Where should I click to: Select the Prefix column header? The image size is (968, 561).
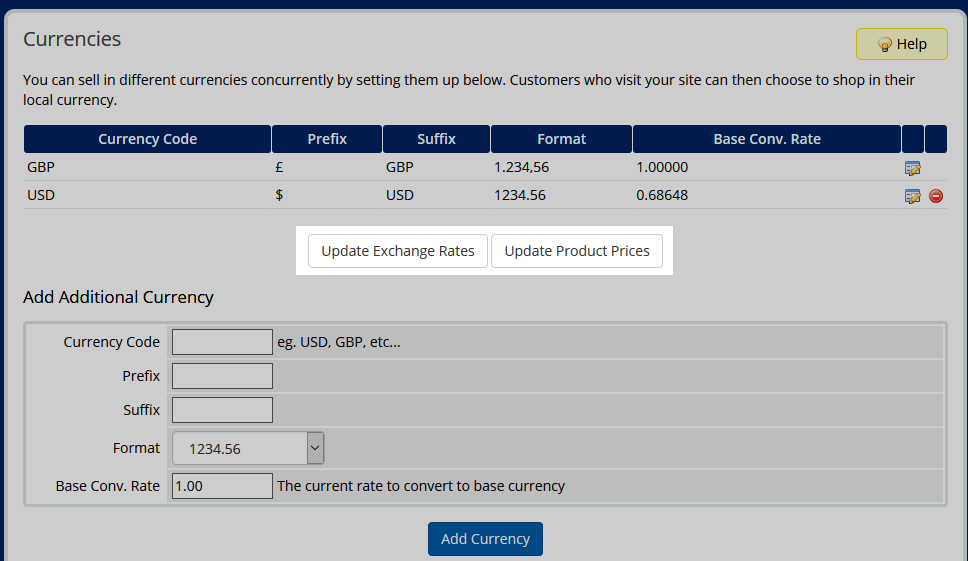pyautogui.click(x=327, y=139)
